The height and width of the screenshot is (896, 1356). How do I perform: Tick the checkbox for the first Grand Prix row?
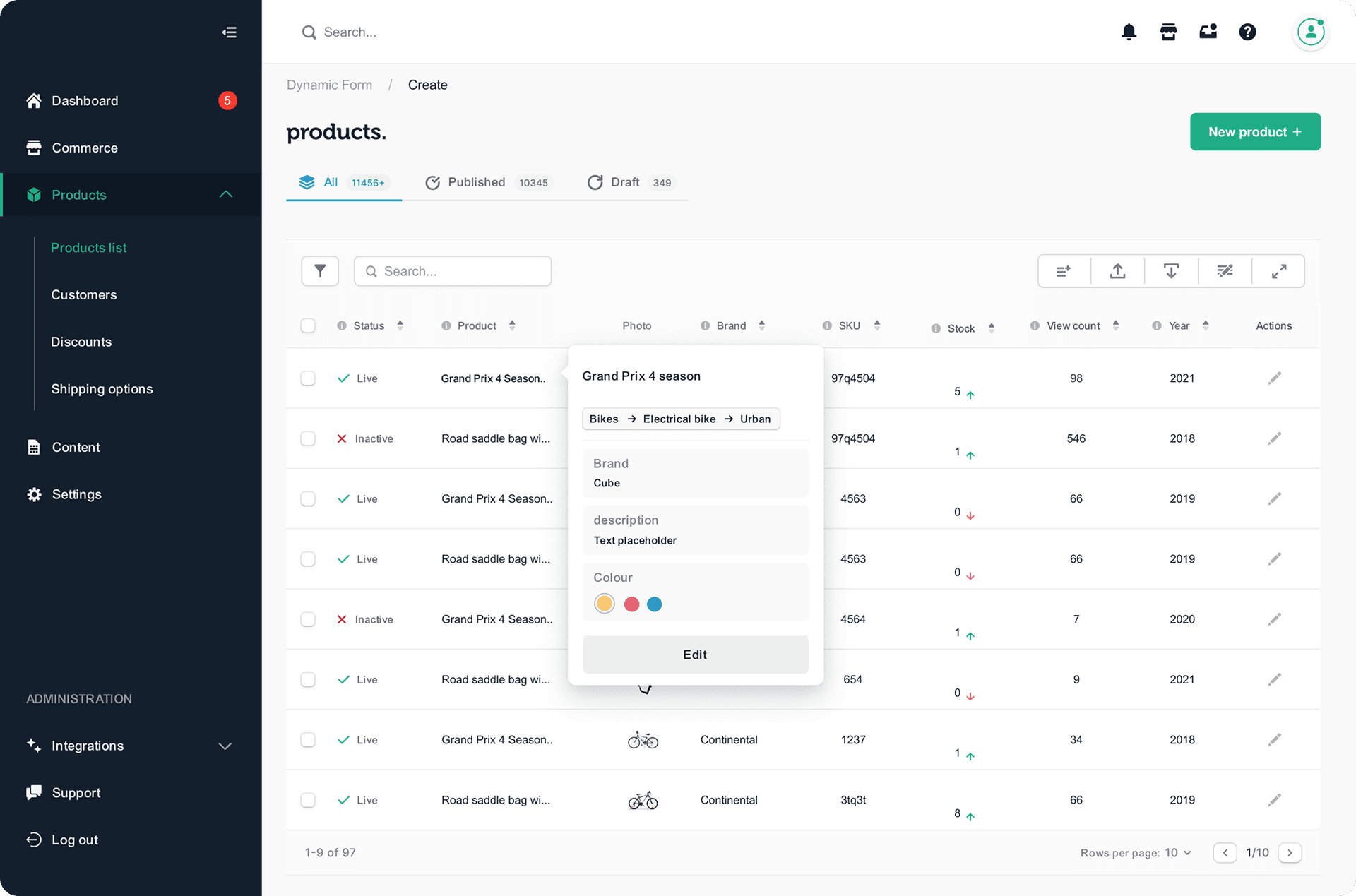tap(308, 378)
